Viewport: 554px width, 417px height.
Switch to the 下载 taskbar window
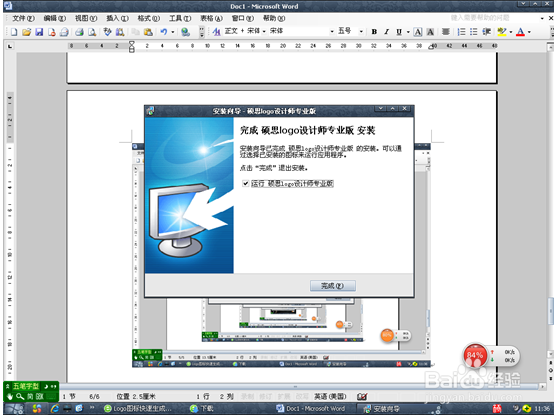(x=202, y=409)
